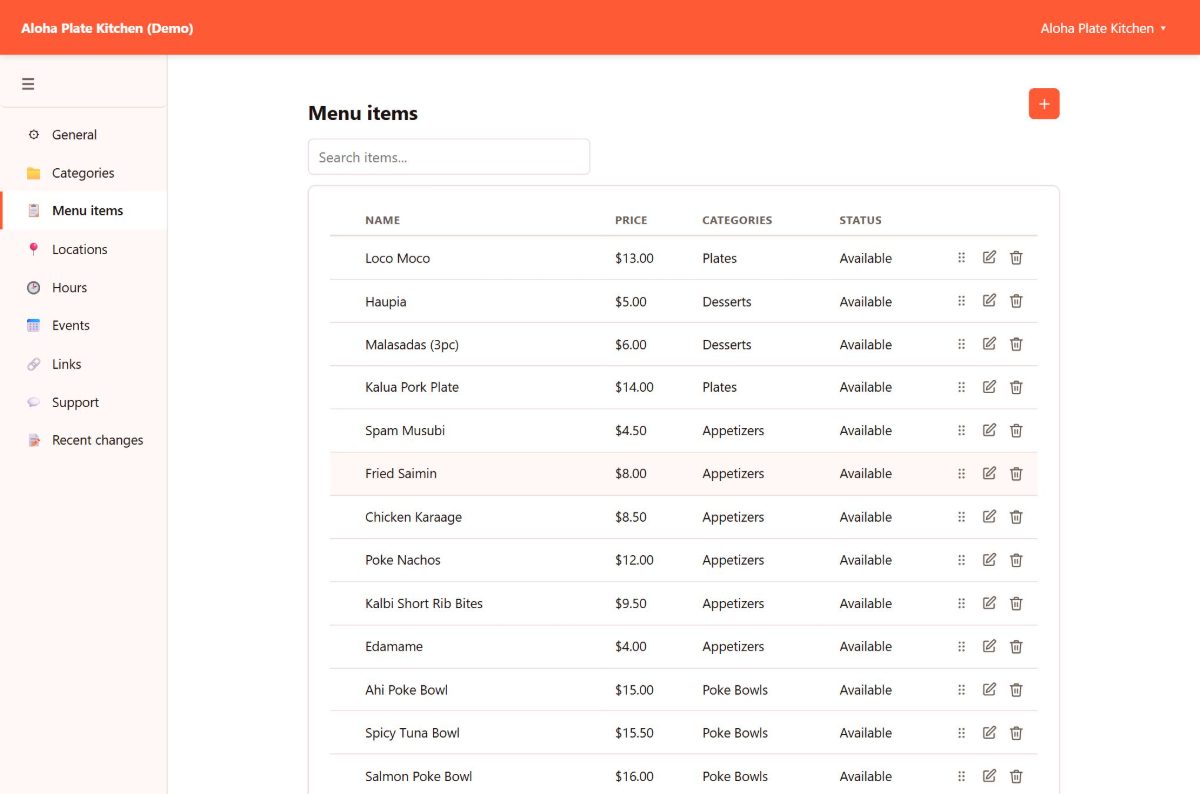
Task: Delete the Loco Moco item
Action: pos(1016,258)
